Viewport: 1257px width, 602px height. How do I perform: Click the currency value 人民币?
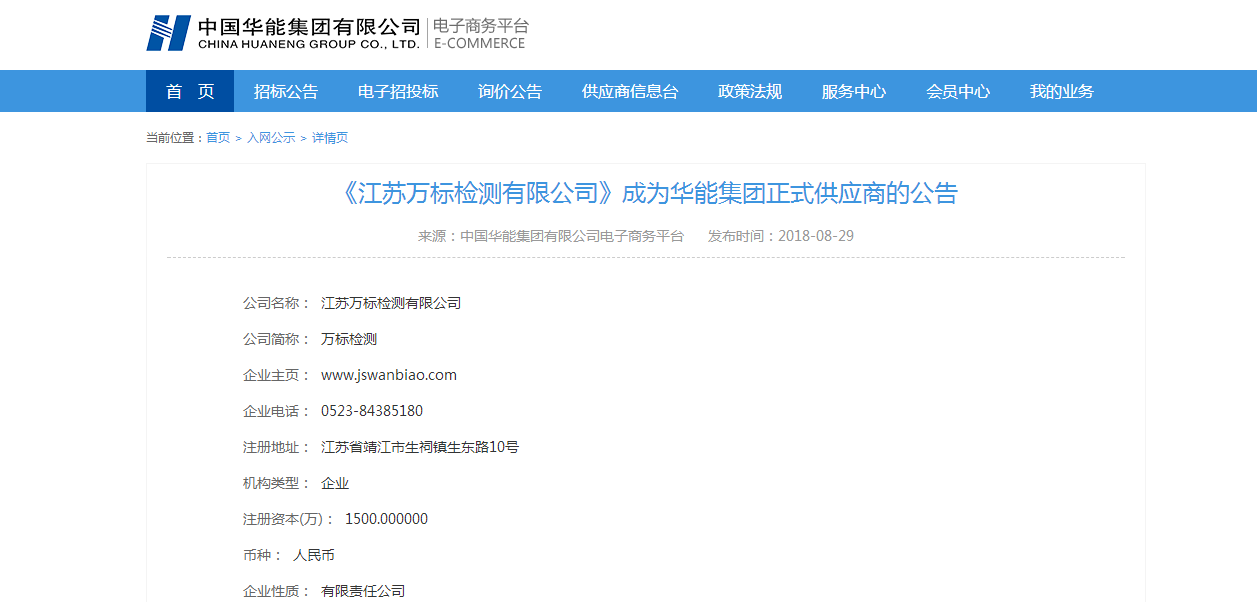[x=314, y=555]
